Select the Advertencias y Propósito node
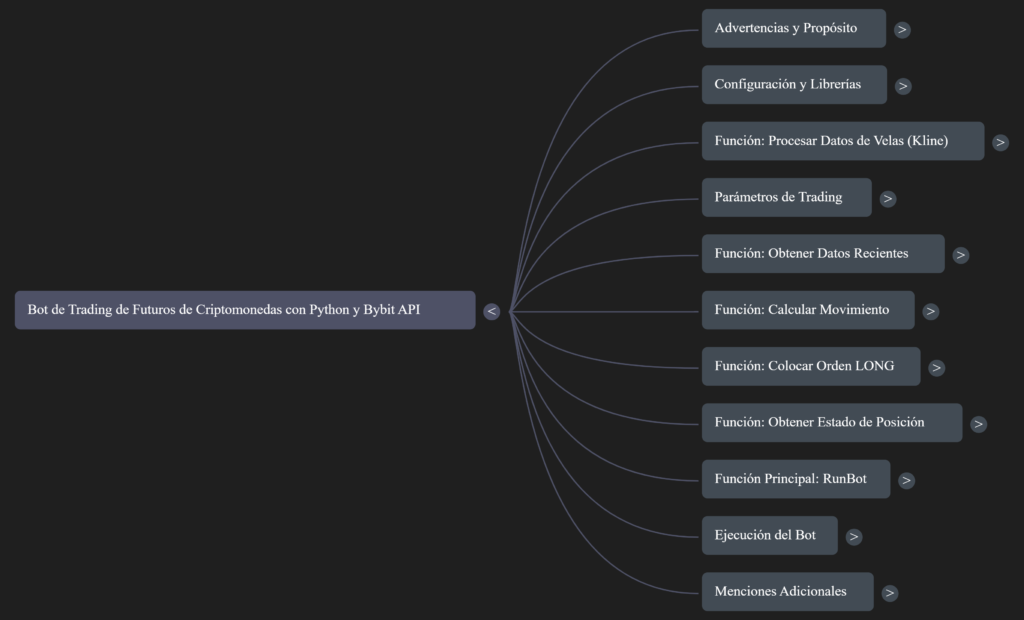The width and height of the screenshot is (1024, 620). pyautogui.click(x=793, y=28)
